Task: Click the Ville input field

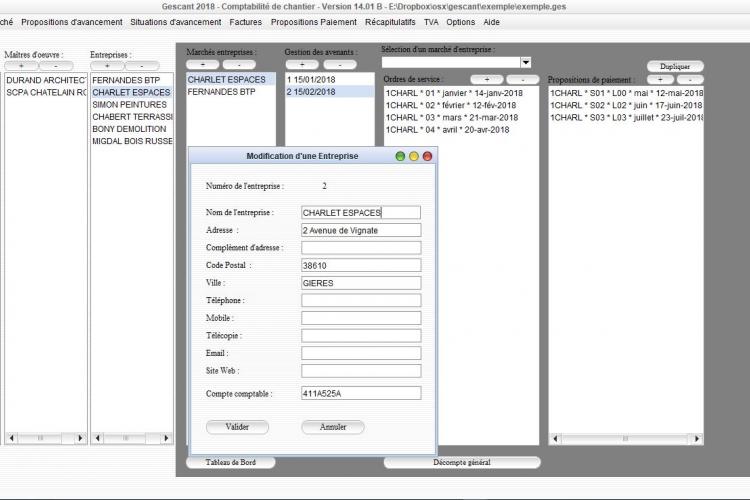Action: (361, 283)
